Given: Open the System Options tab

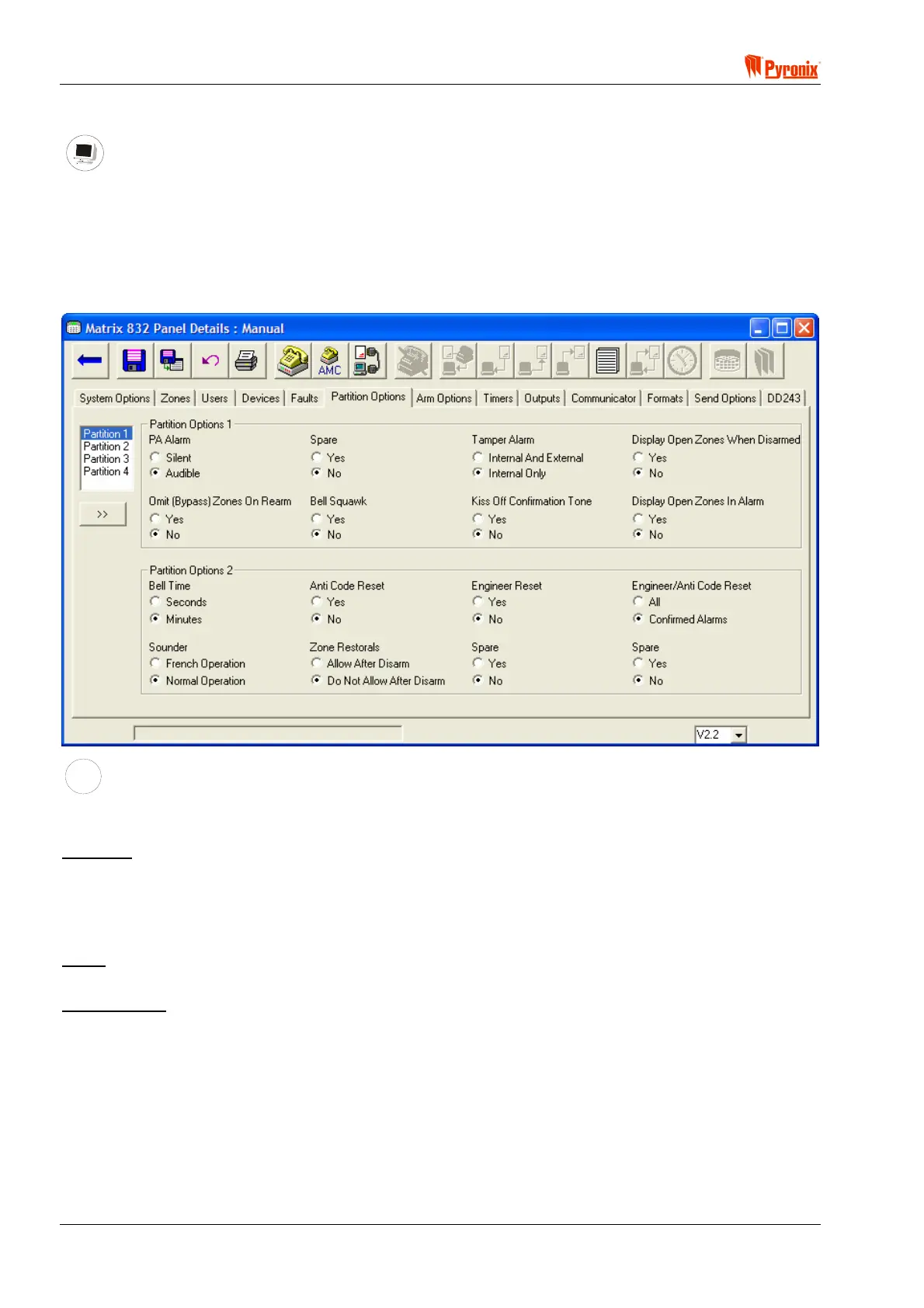Looking at the screenshot, I should 115,398.
